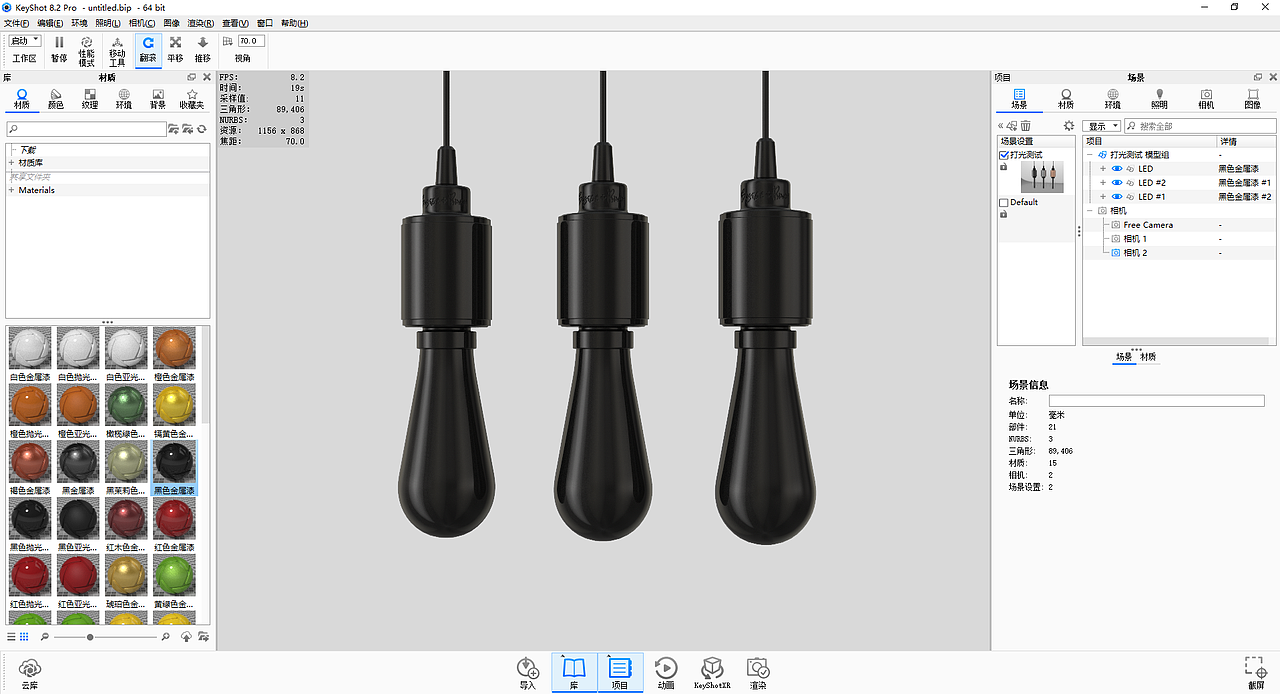Open the 云库 cloud library
Viewport: 1280px width, 694px height.
(30, 672)
